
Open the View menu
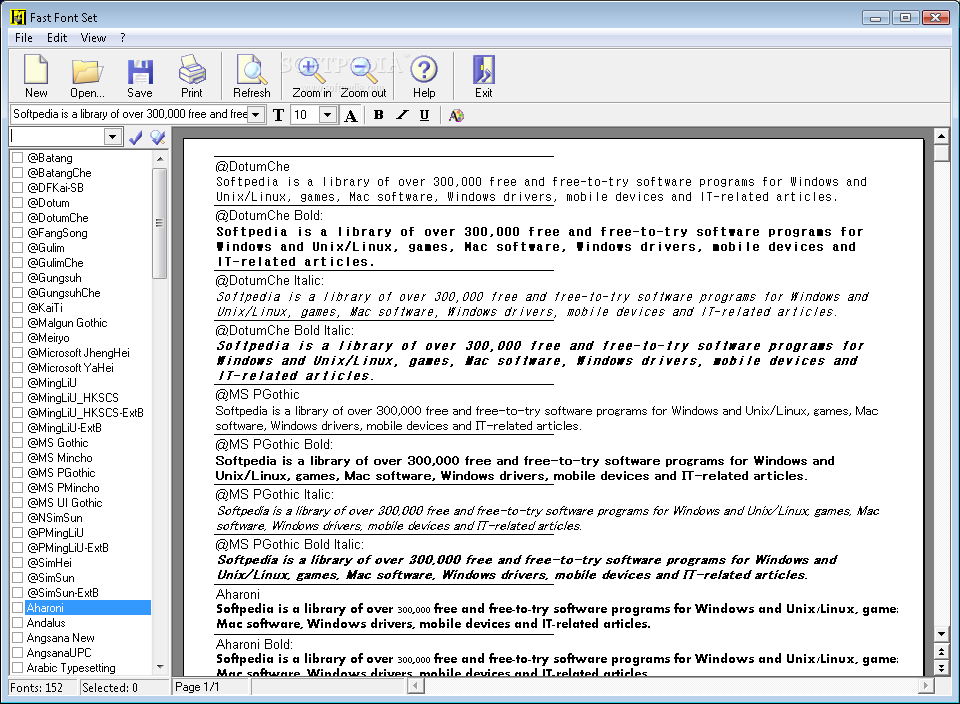[x=93, y=38]
